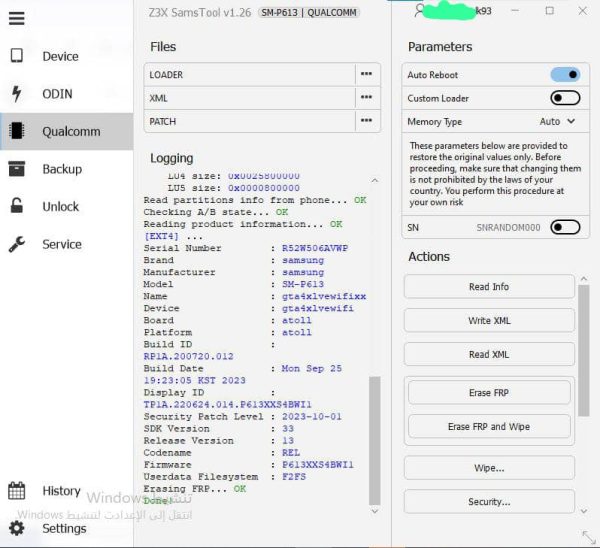600x548 pixels.
Task: Click the user account icon
Action: click(x=420, y=10)
